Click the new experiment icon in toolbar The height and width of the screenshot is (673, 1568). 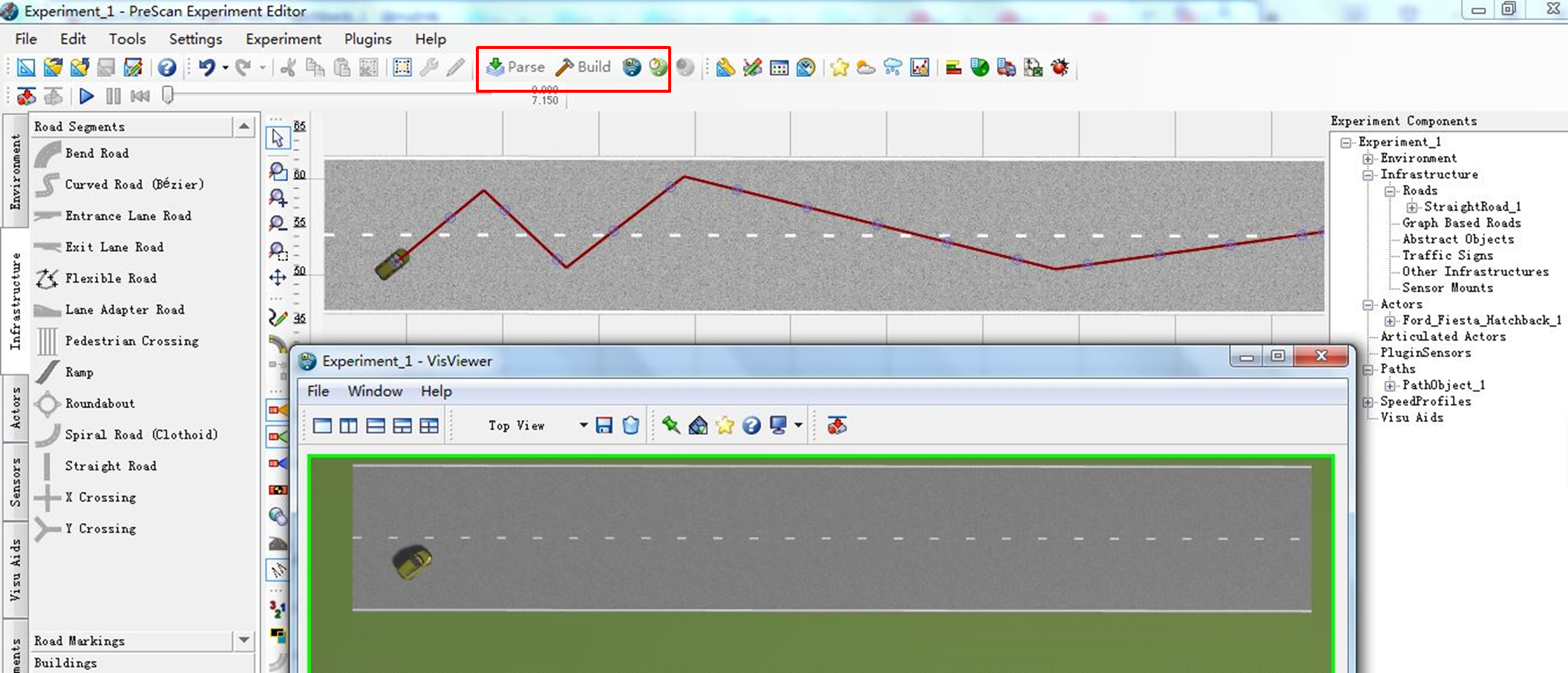pos(26,68)
